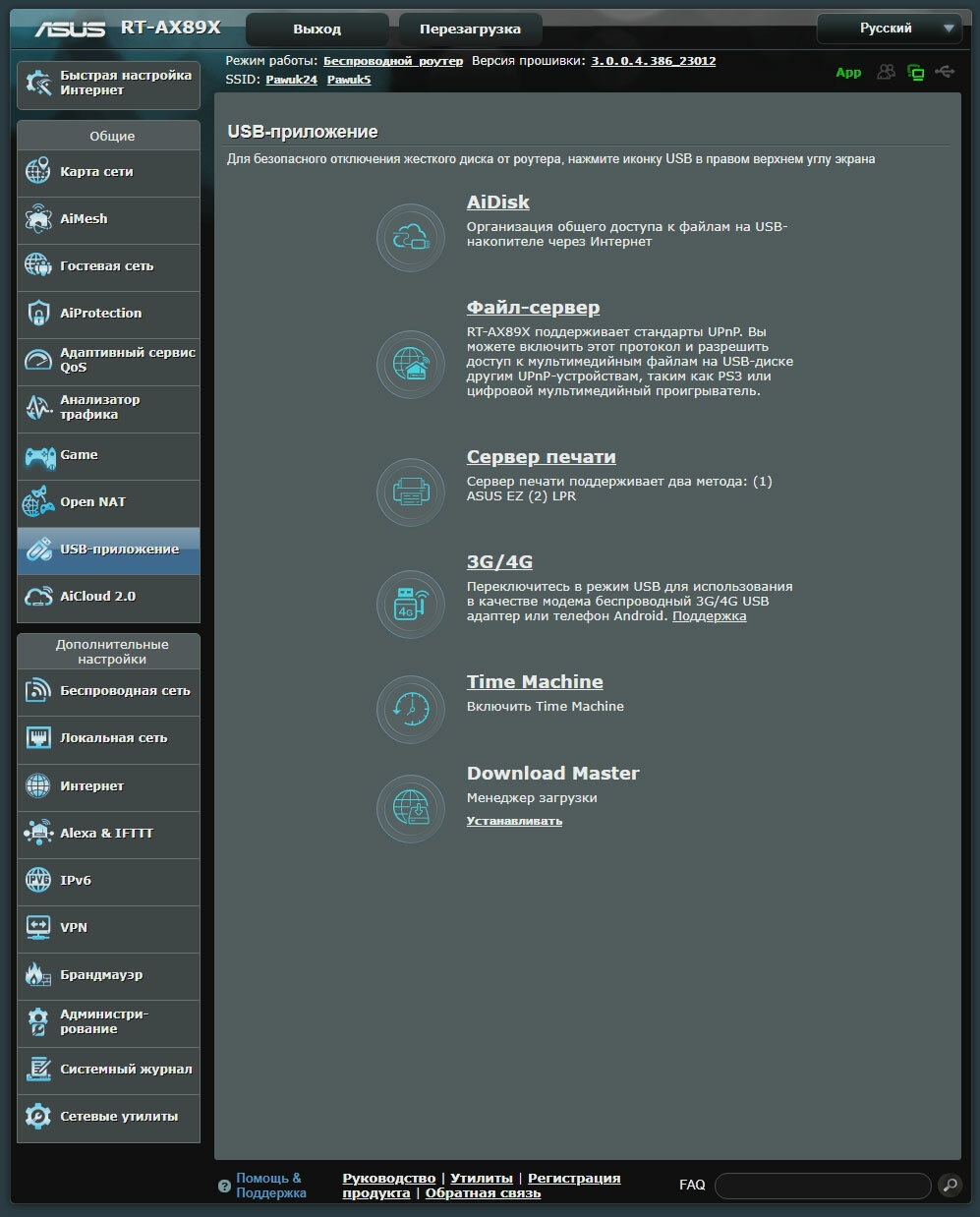Click the help question mark icon
Viewport: 980px width, 1217px height.
point(224,1186)
